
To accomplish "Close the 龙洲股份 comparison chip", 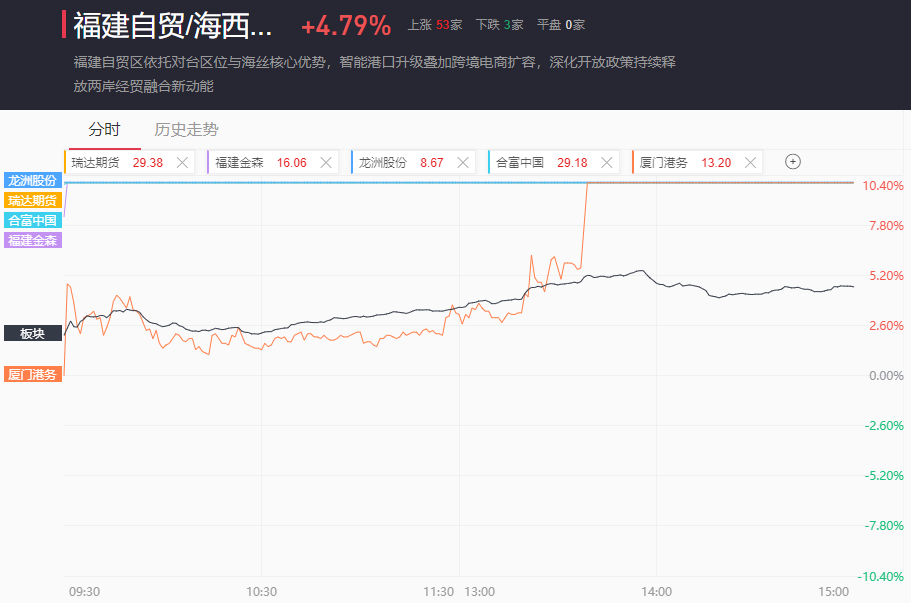I will coord(462,162).
